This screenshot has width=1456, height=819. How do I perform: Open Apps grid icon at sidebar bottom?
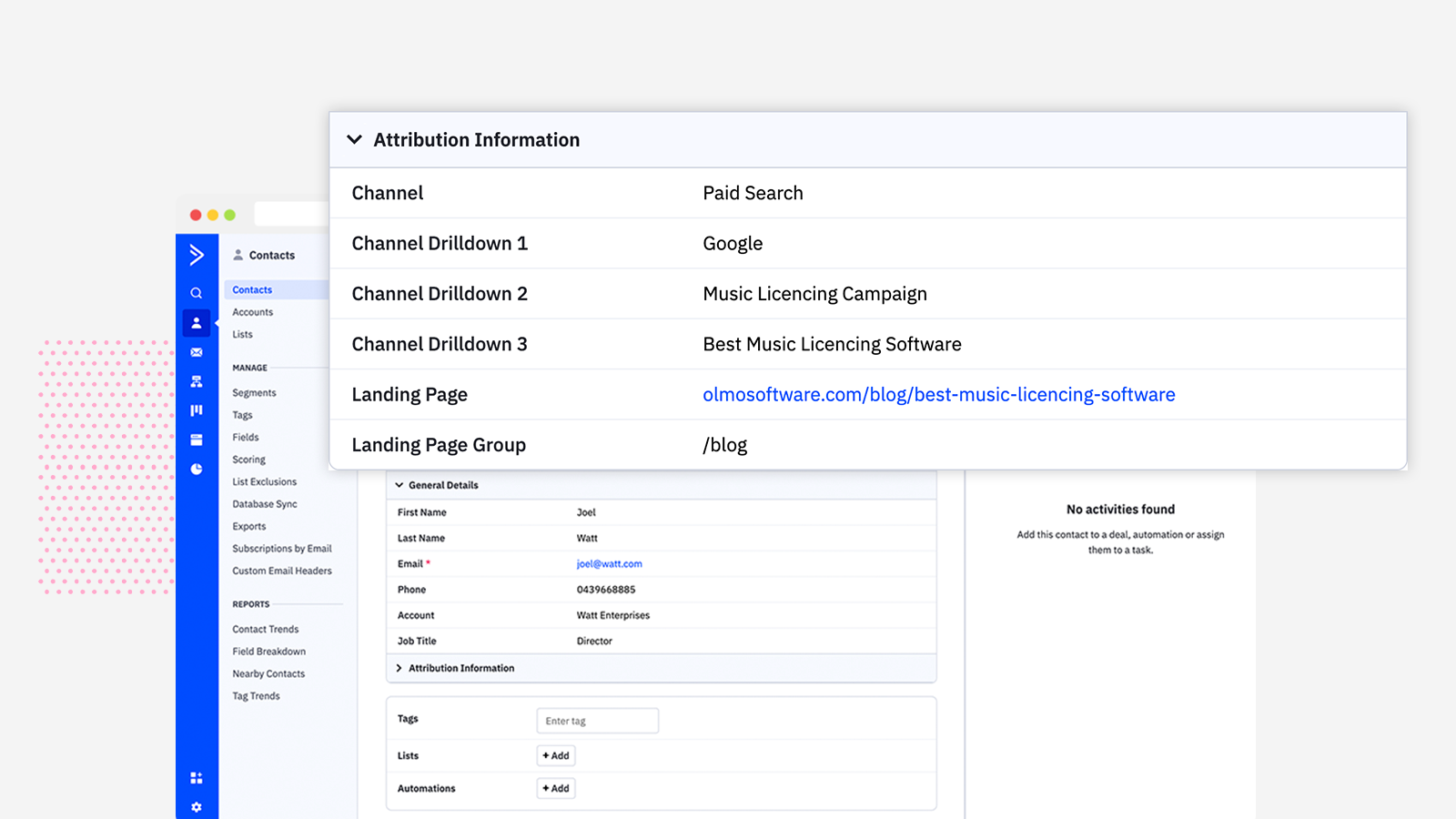(x=197, y=778)
